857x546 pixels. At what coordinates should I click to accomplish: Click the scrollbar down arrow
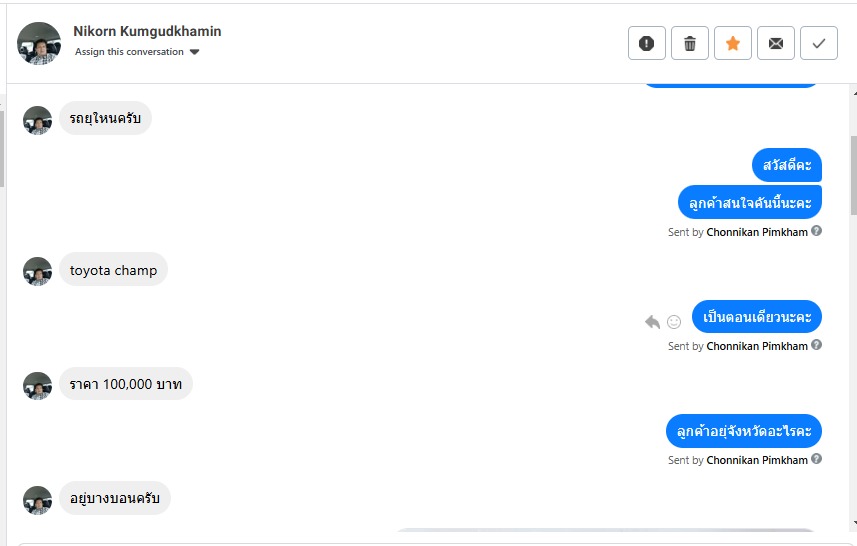(x=852, y=524)
